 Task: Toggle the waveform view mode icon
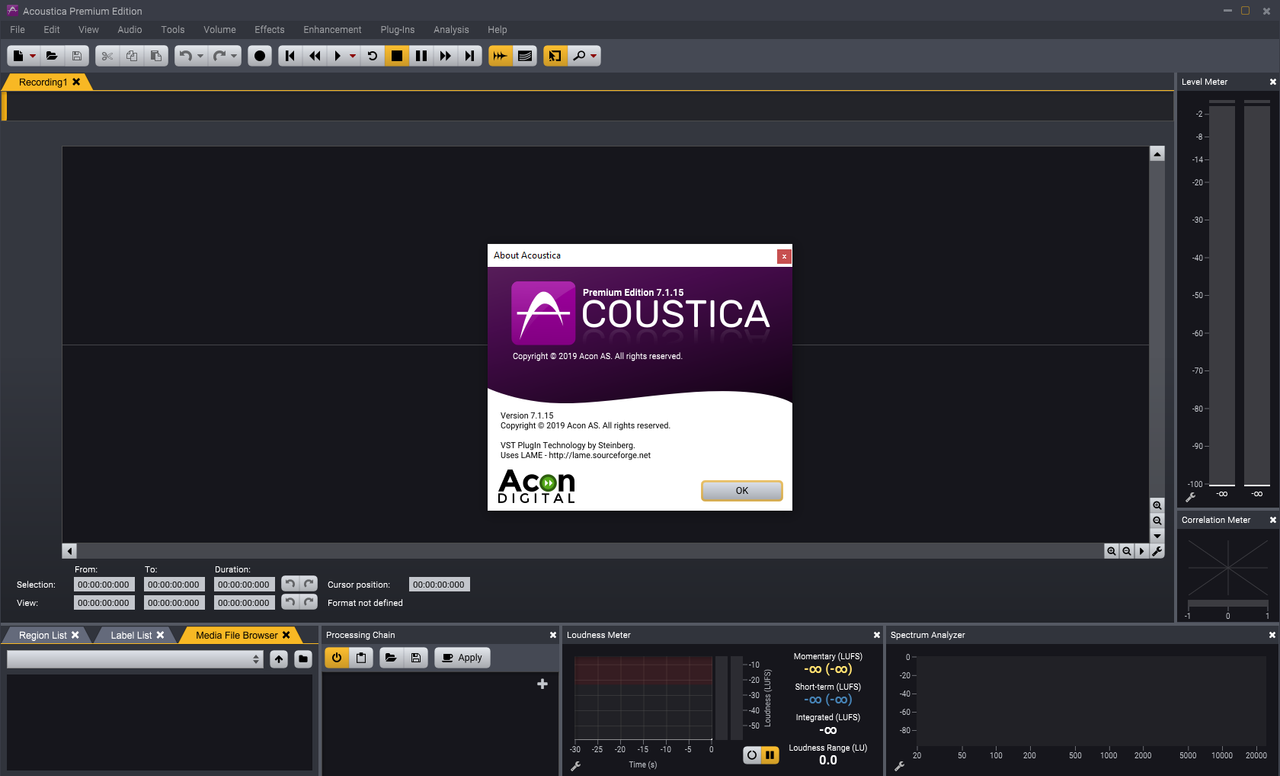click(x=500, y=56)
